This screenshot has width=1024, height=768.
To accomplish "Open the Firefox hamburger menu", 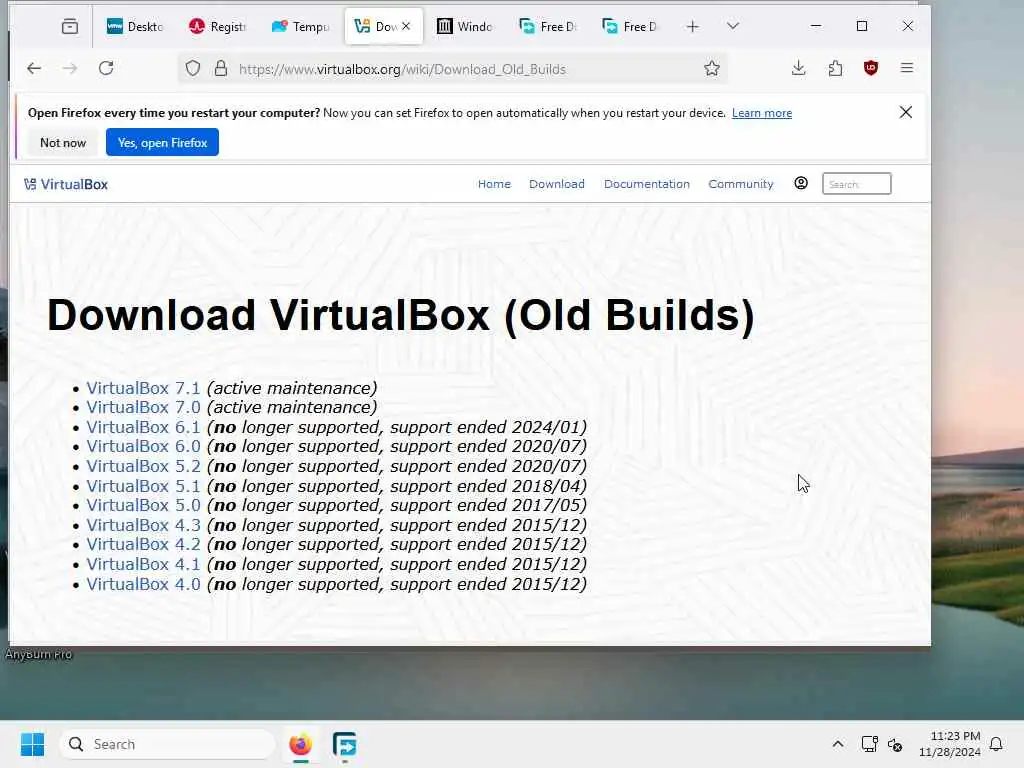I will 906,68.
